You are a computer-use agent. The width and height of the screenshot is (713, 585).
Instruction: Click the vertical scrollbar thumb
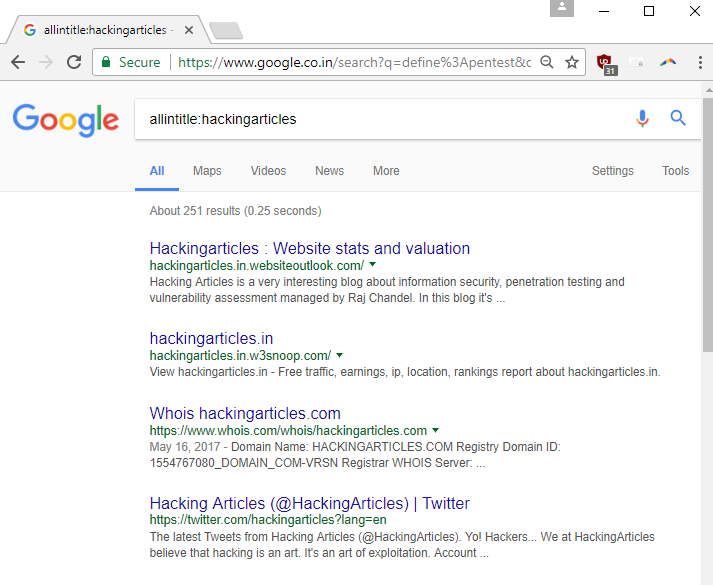coord(708,224)
